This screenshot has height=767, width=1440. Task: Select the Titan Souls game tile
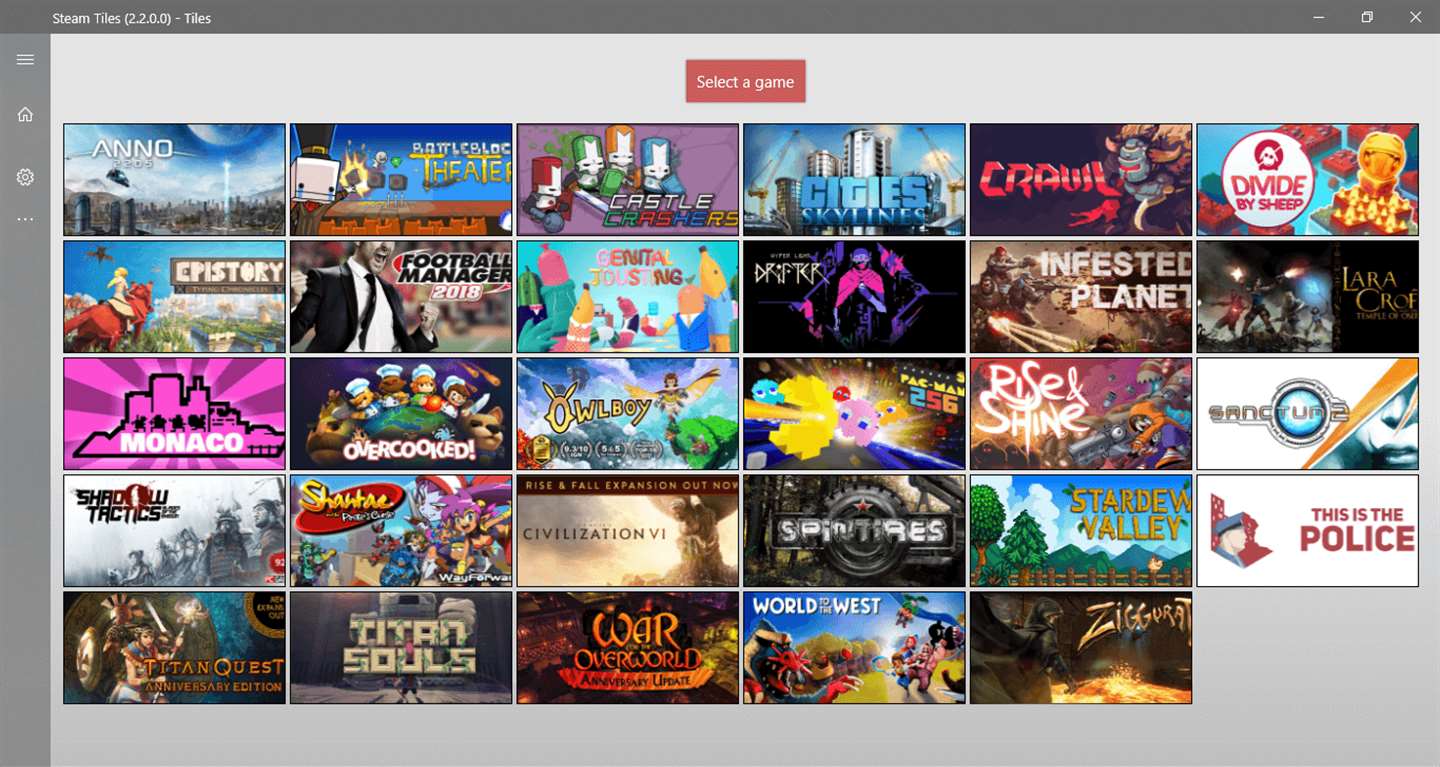point(401,648)
